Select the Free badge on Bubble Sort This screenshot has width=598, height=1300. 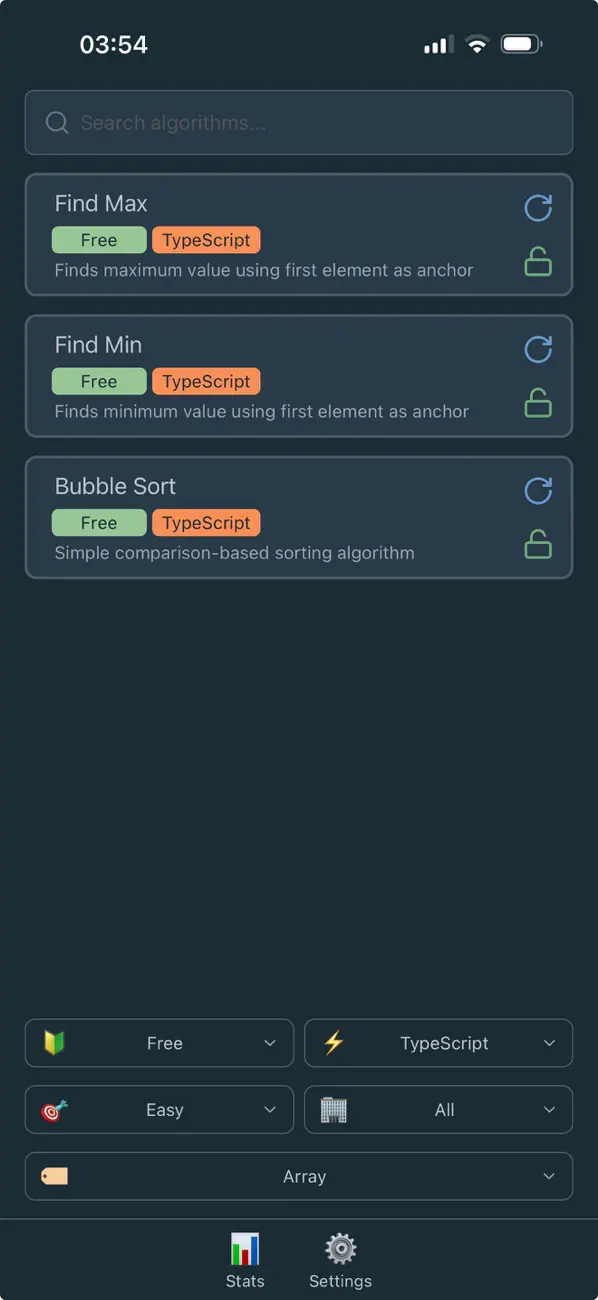[x=98, y=522]
